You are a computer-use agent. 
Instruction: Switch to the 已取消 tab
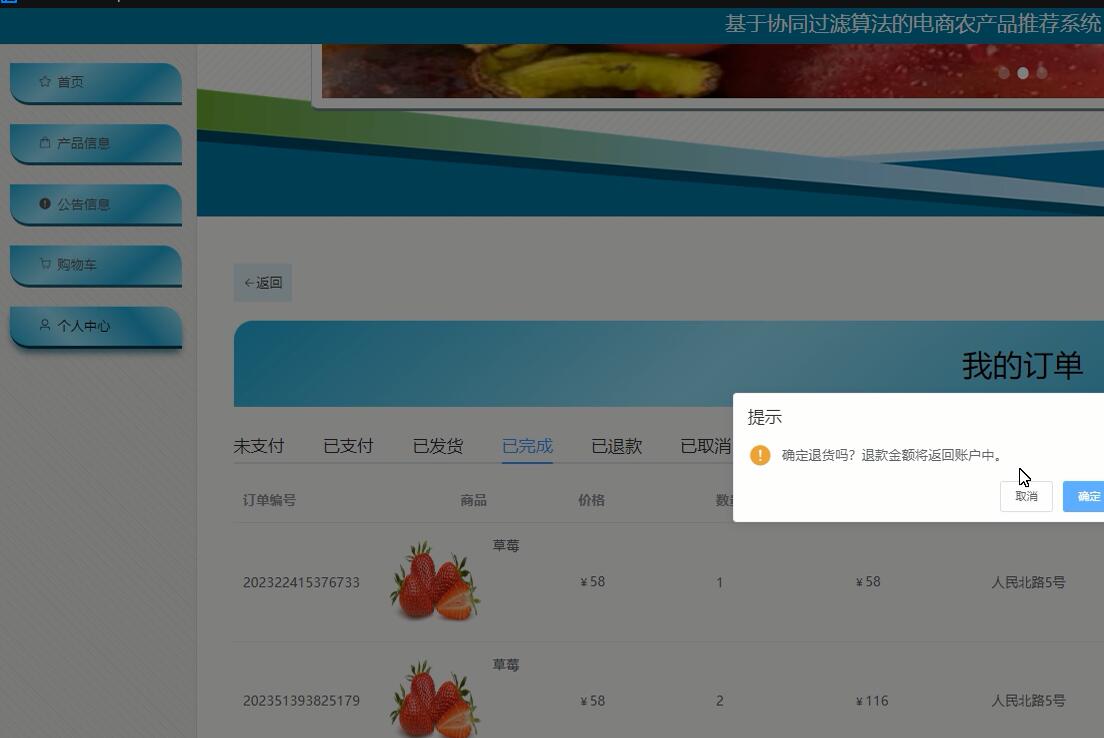pyautogui.click(x=705, y=446)
